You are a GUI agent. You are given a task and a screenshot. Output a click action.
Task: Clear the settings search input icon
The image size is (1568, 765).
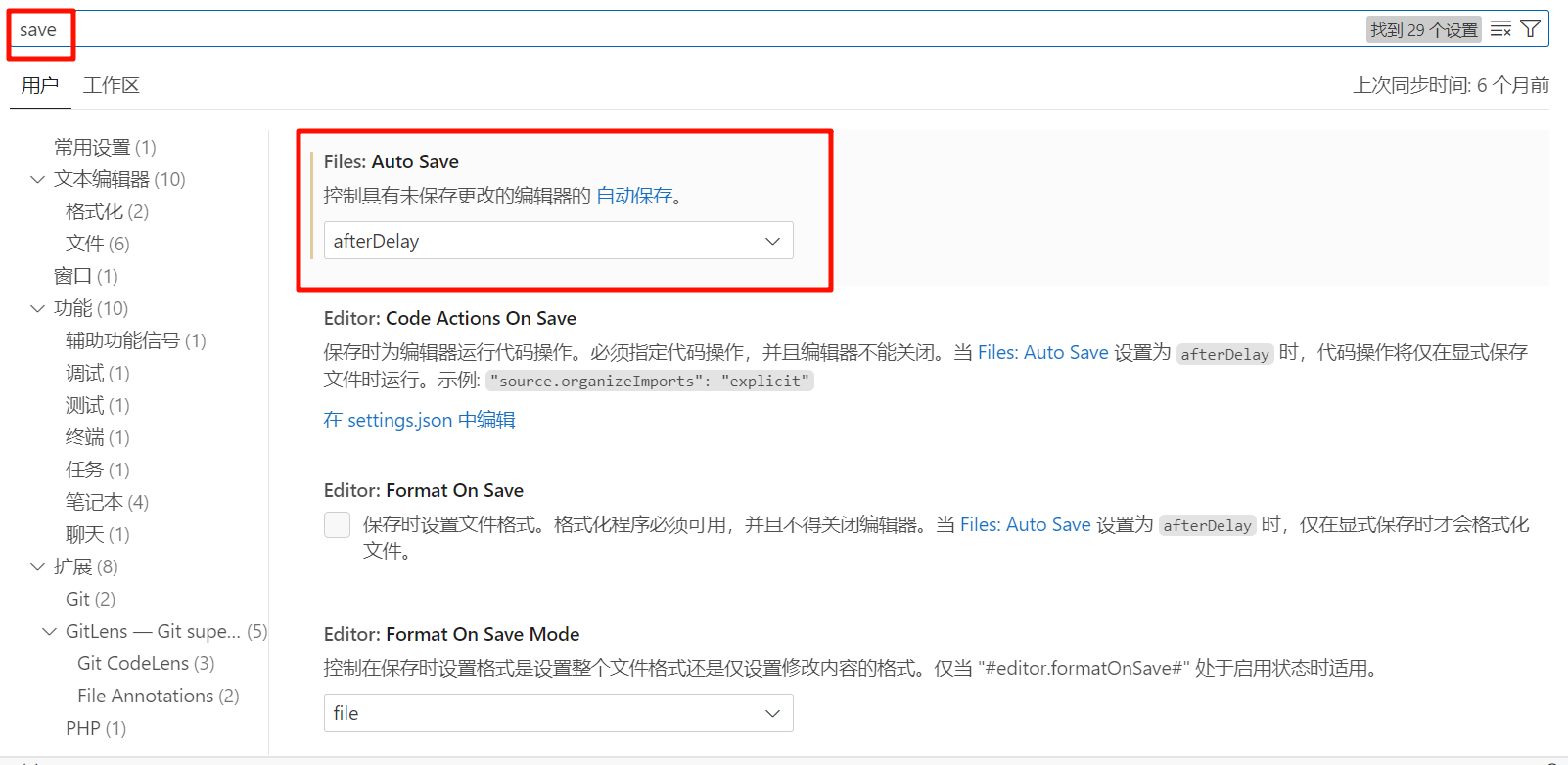1500,29
